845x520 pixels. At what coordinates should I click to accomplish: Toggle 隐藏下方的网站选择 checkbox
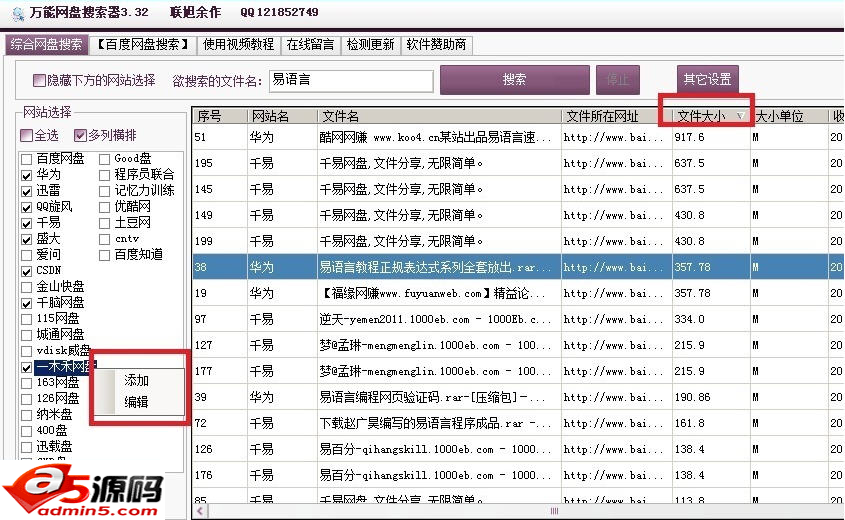[x=39, y=80]
